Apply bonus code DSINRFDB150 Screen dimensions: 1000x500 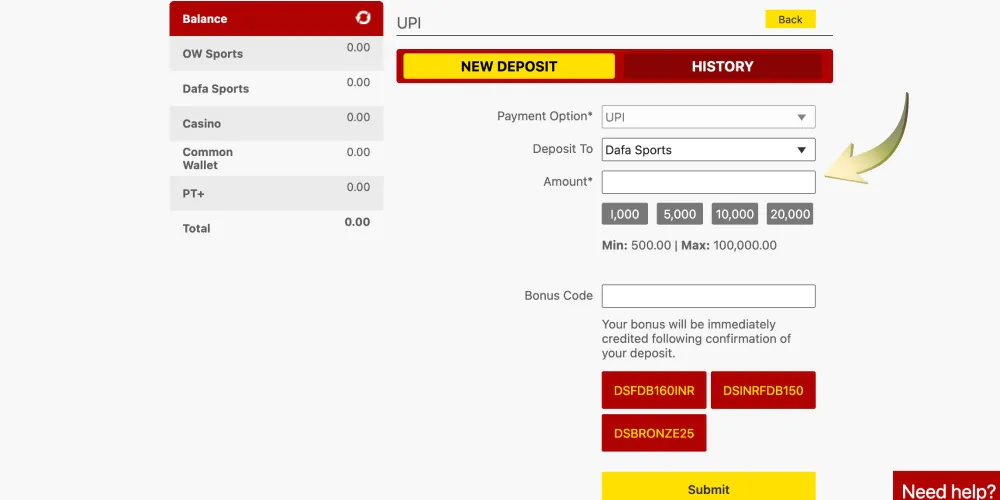point(763,390)
